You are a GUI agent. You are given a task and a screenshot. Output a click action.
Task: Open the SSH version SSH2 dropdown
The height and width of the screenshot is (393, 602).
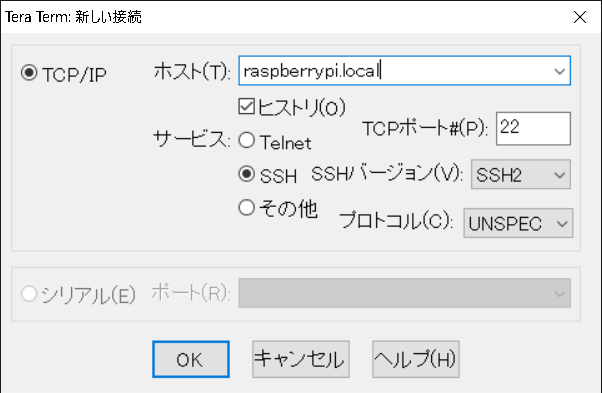[521, 175]
